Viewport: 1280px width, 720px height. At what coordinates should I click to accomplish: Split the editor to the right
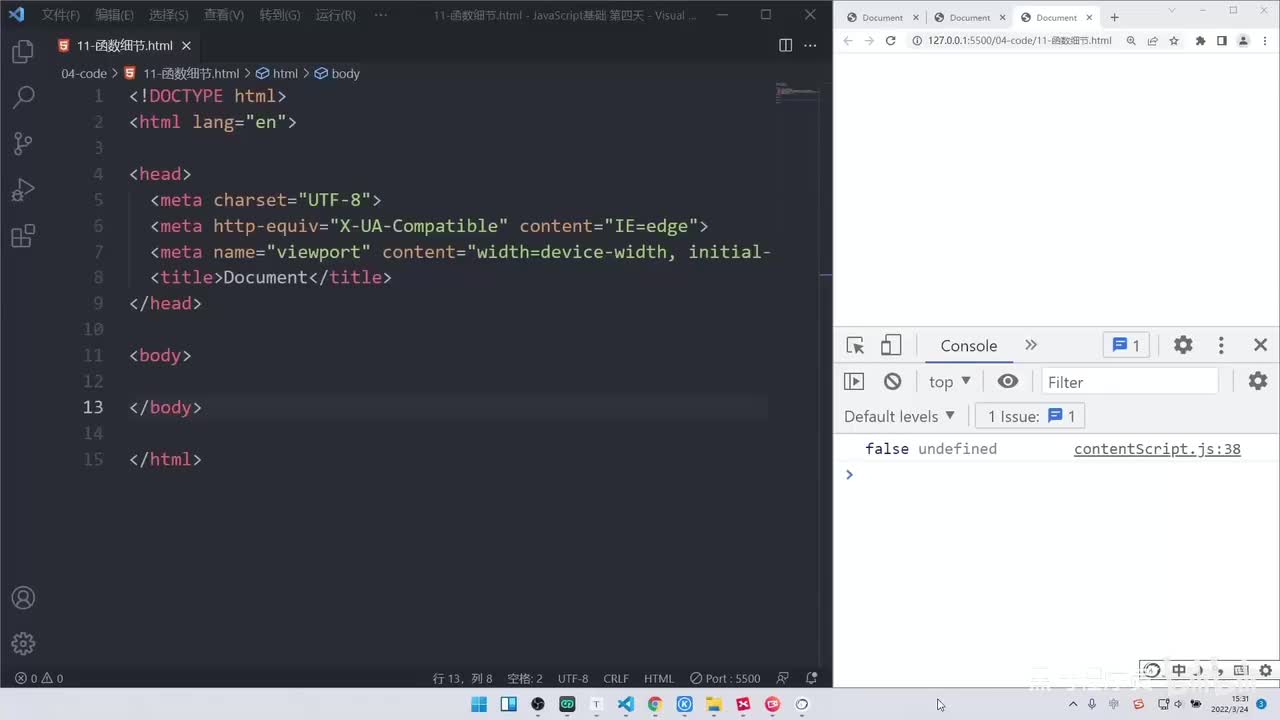(786, 45)
